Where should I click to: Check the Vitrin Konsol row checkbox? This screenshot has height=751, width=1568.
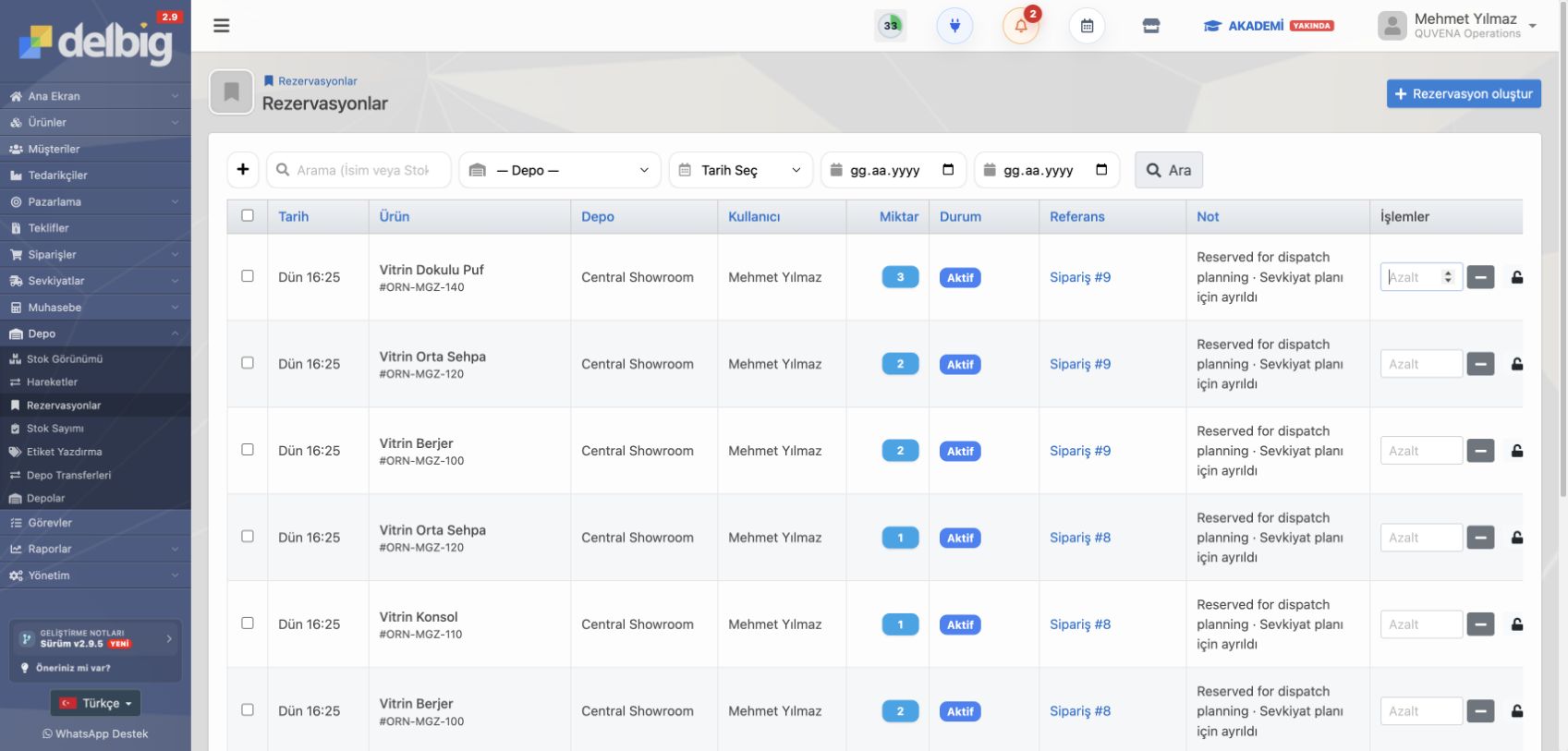[x=248, y=624]
